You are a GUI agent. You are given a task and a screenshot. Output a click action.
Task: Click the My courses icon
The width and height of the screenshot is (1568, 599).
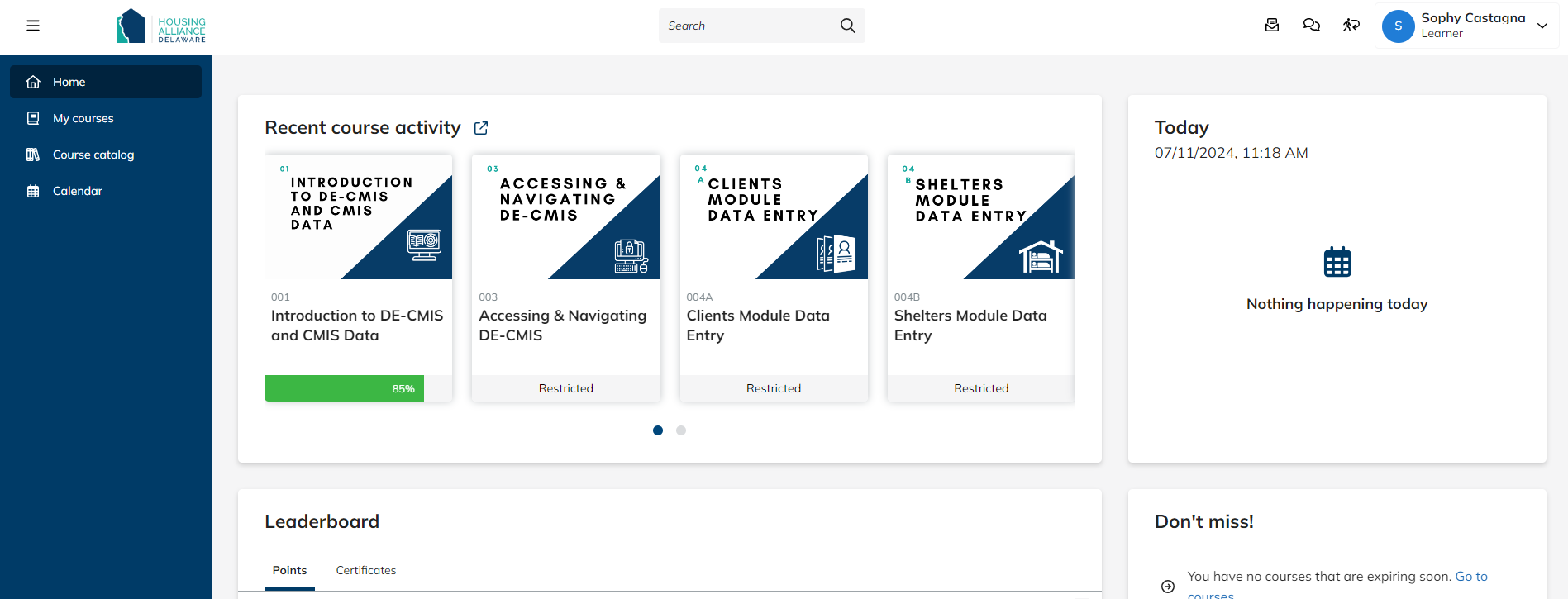click(33, 118)
